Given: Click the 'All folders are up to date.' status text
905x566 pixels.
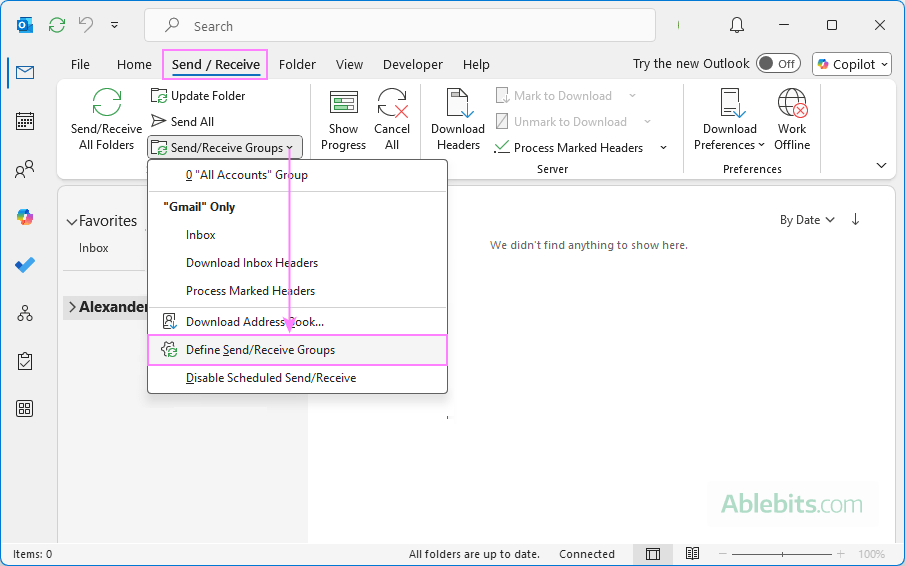Looking at the screenshot, I should (x=474, y=554).
